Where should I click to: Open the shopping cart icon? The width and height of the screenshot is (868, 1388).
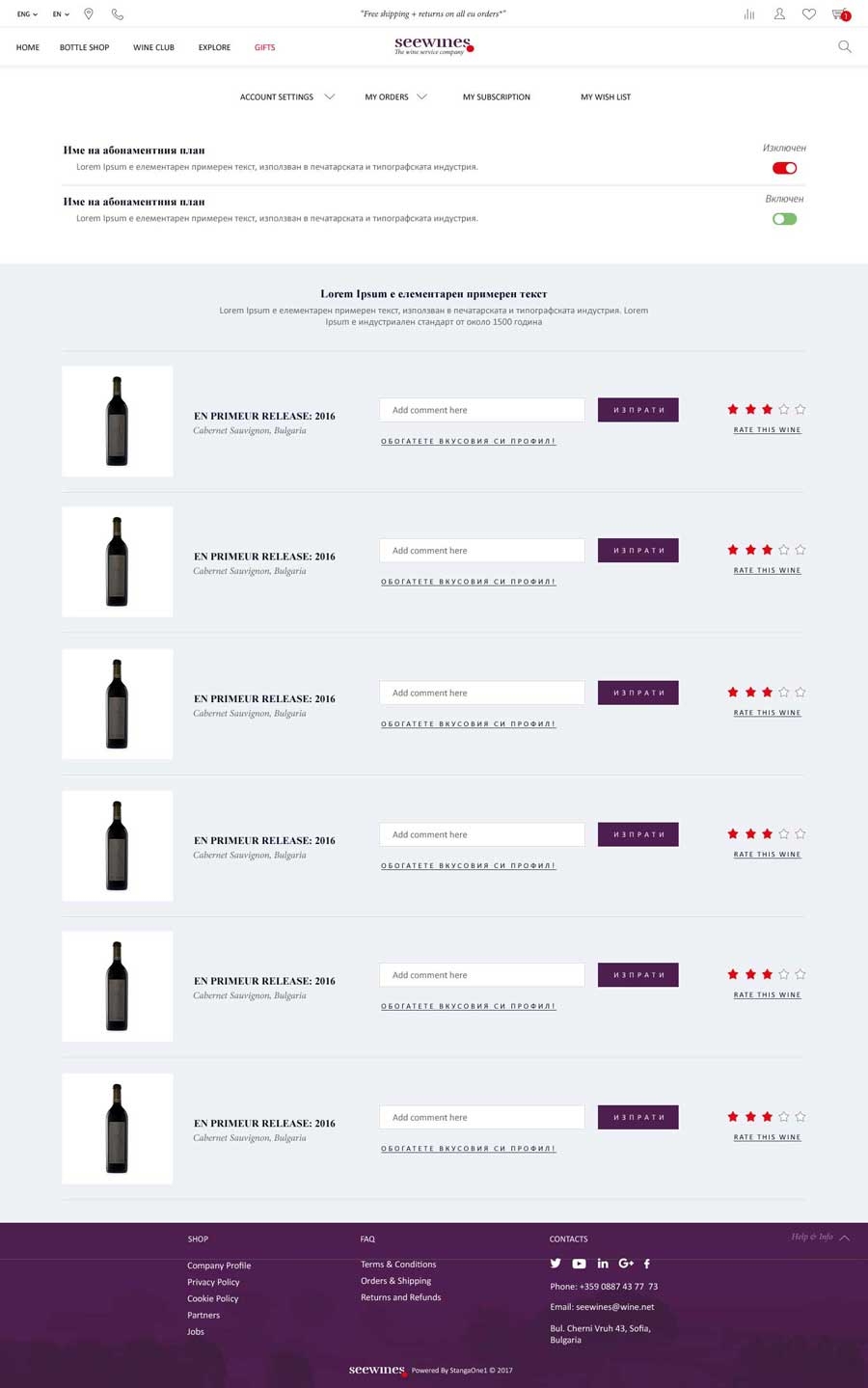[841, 14]
